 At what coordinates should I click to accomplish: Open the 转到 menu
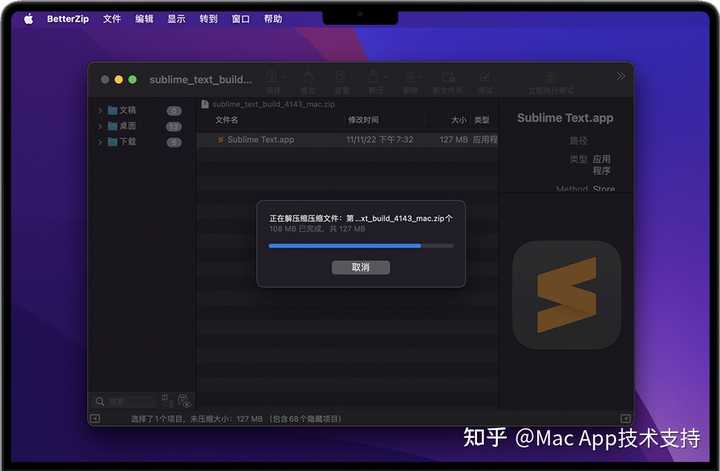tap(208, 19)
